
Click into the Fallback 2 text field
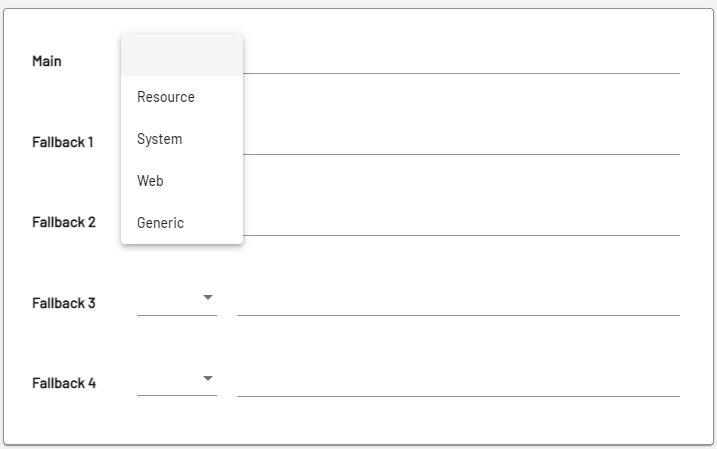pos(460,221)
